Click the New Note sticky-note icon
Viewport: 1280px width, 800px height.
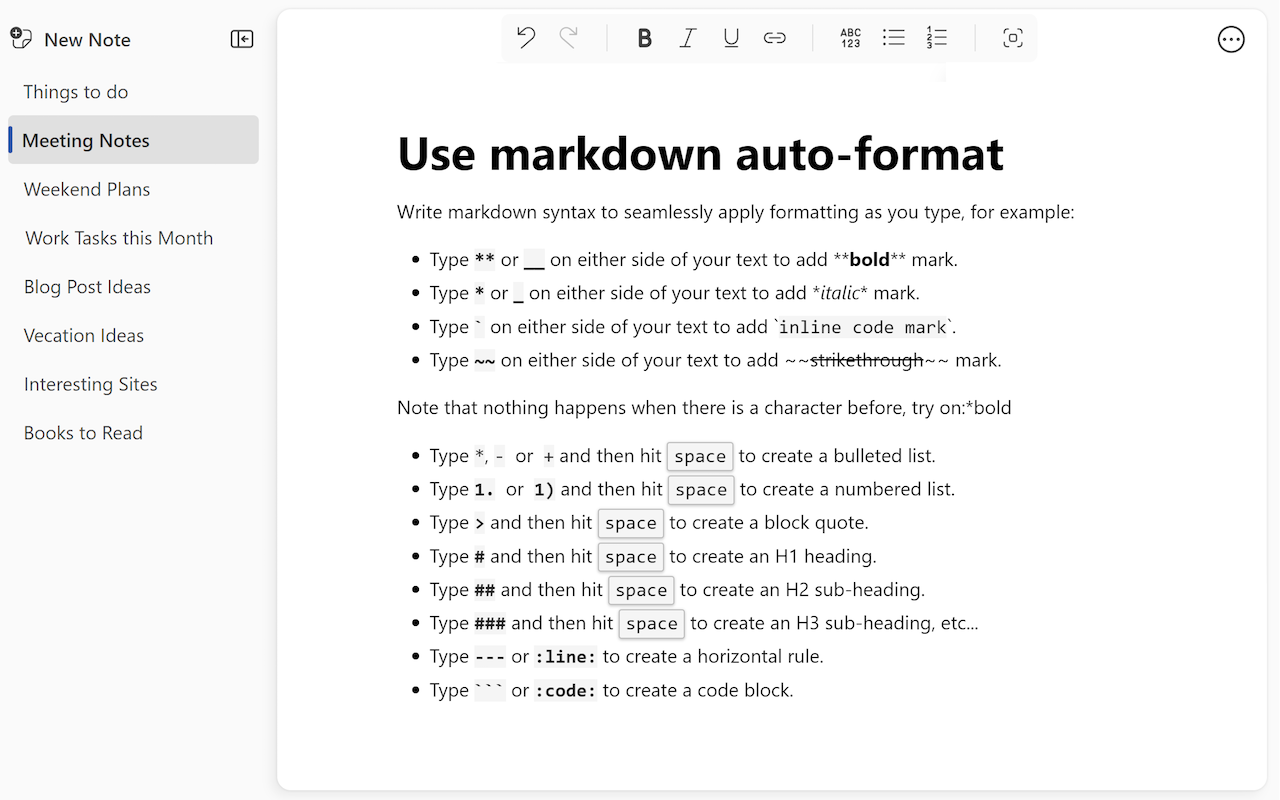pyautogui.click(x=20, y=38)
